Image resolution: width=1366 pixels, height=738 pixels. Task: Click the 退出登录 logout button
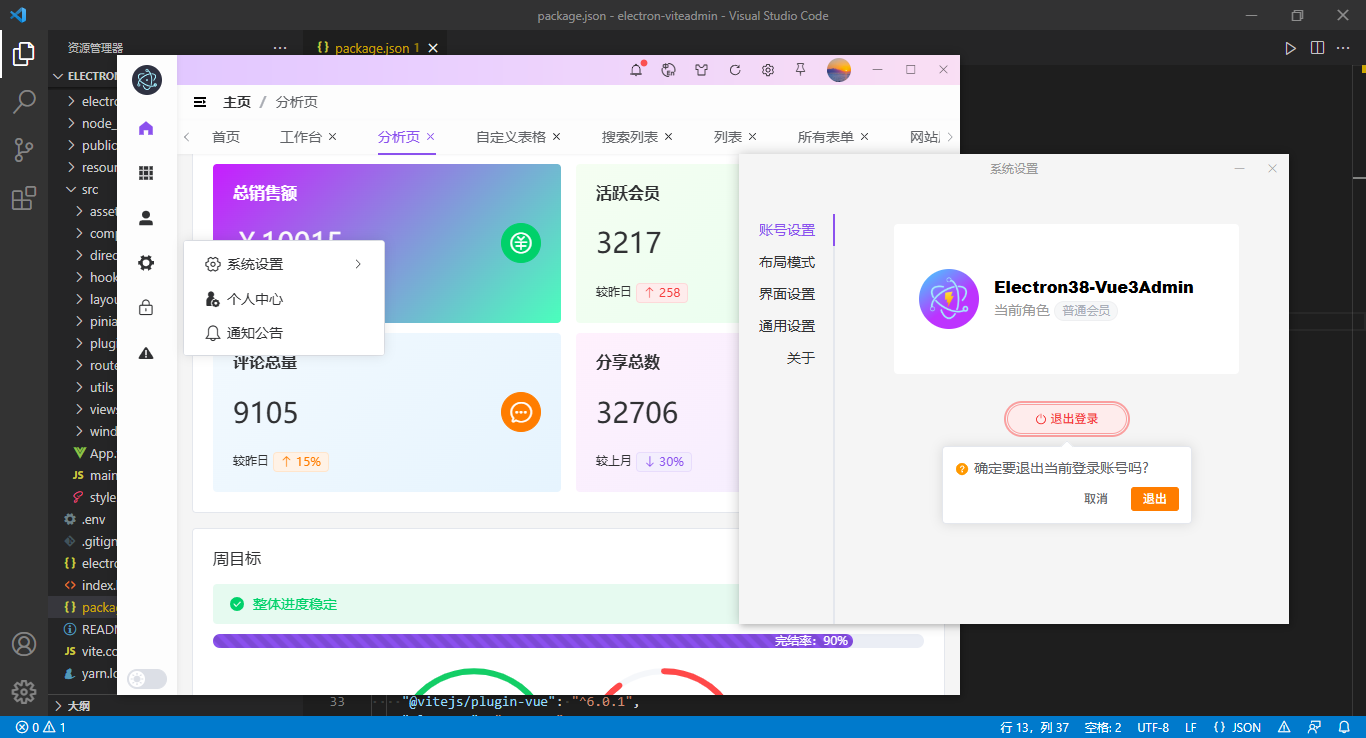1066,418
